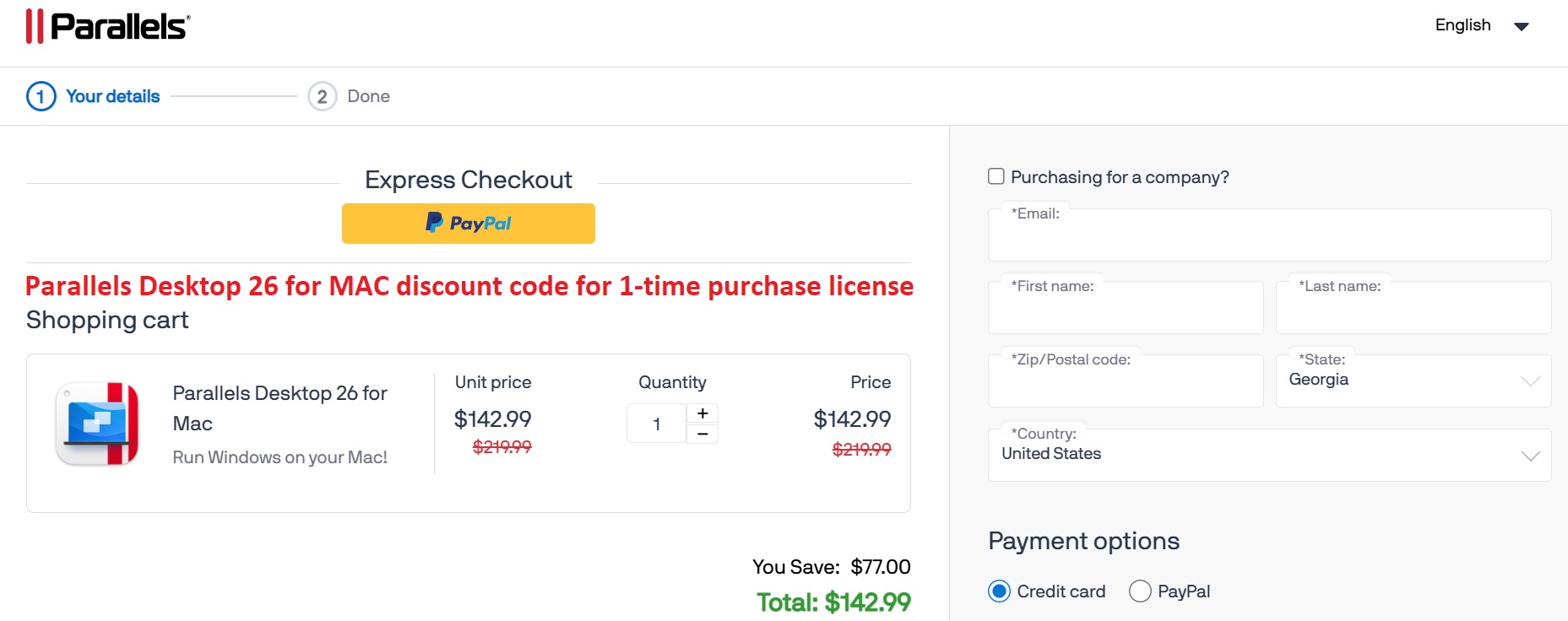Image resolution: width=1568 pixels, height=621 pixels.
Task: Click the First name input field
Action: click(x=1126, y=312)
